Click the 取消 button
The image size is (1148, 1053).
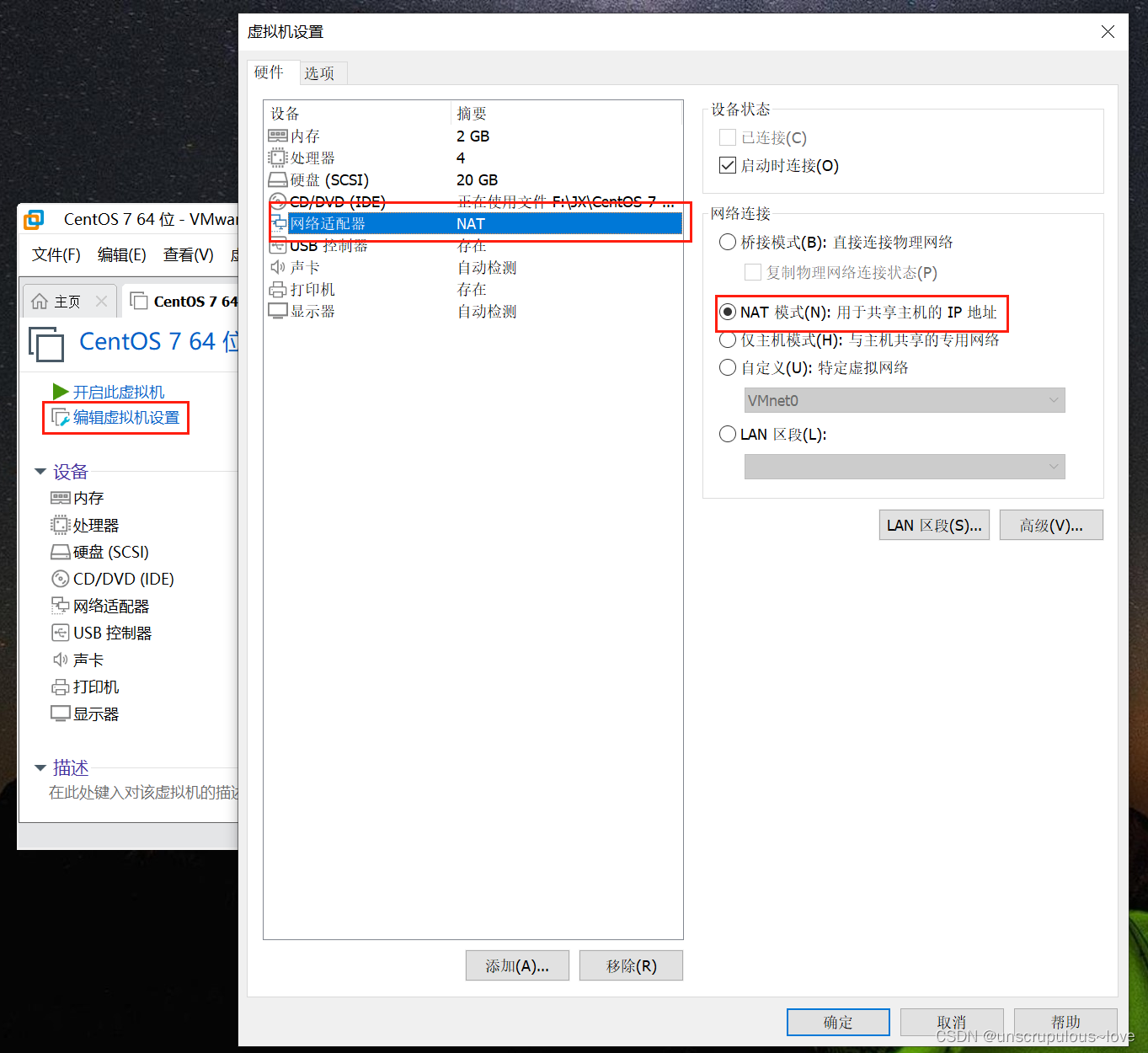952,1022
